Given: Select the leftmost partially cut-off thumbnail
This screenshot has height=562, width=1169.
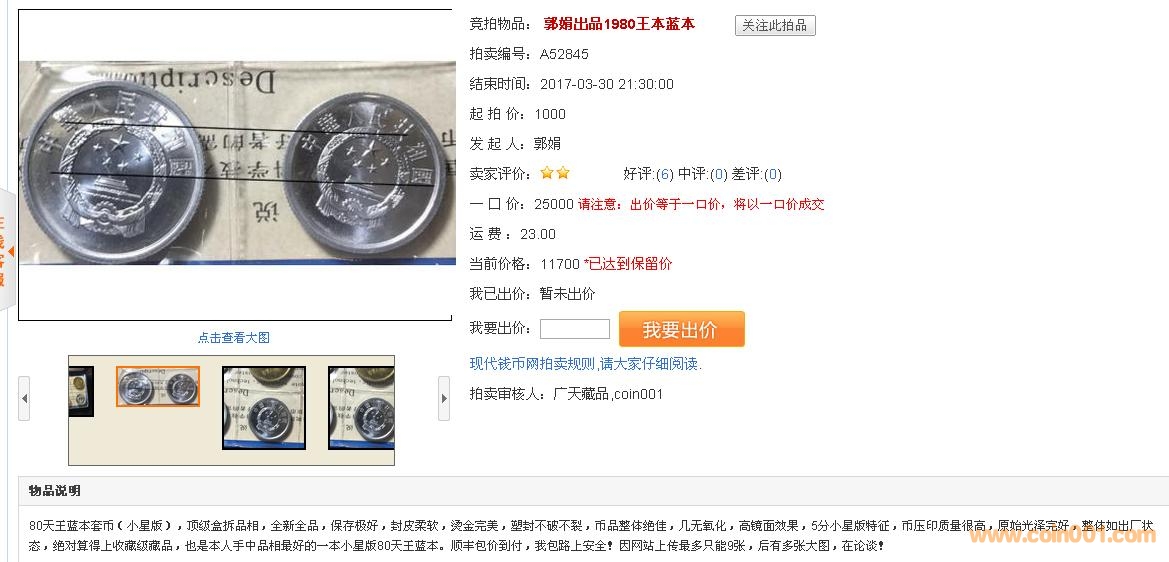Looking at the screenshot, I should [x=81, y=391].
